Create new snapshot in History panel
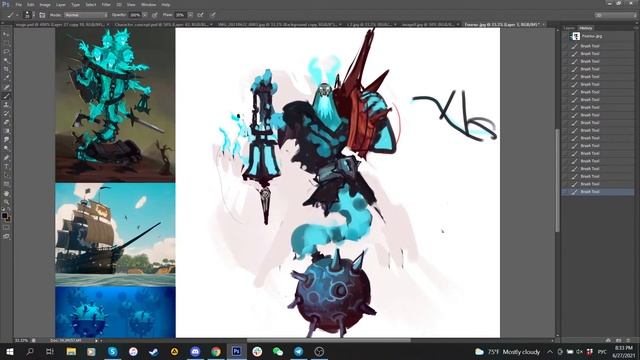 pos(618,340)
